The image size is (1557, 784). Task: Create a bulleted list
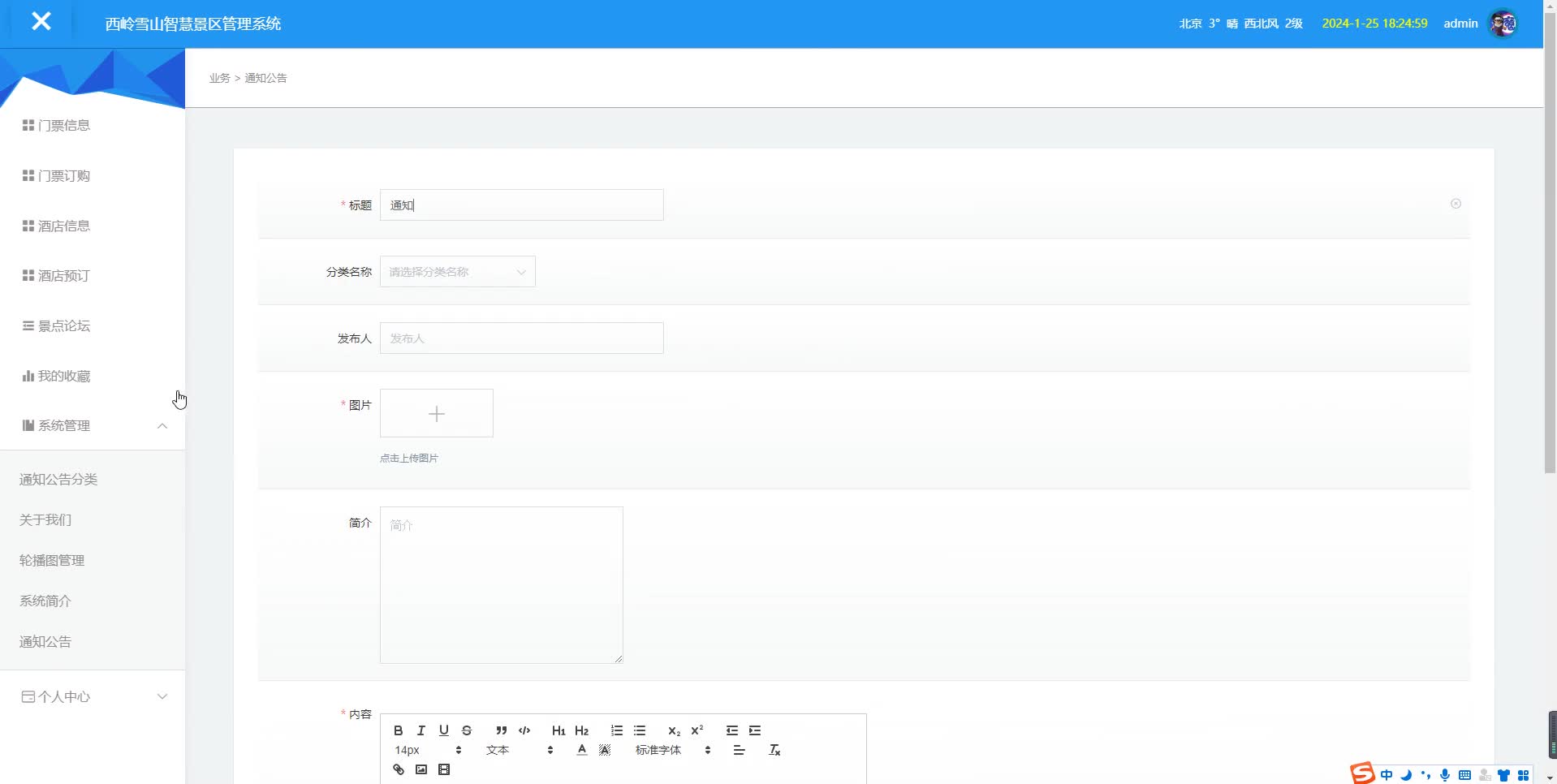[640, 730]
